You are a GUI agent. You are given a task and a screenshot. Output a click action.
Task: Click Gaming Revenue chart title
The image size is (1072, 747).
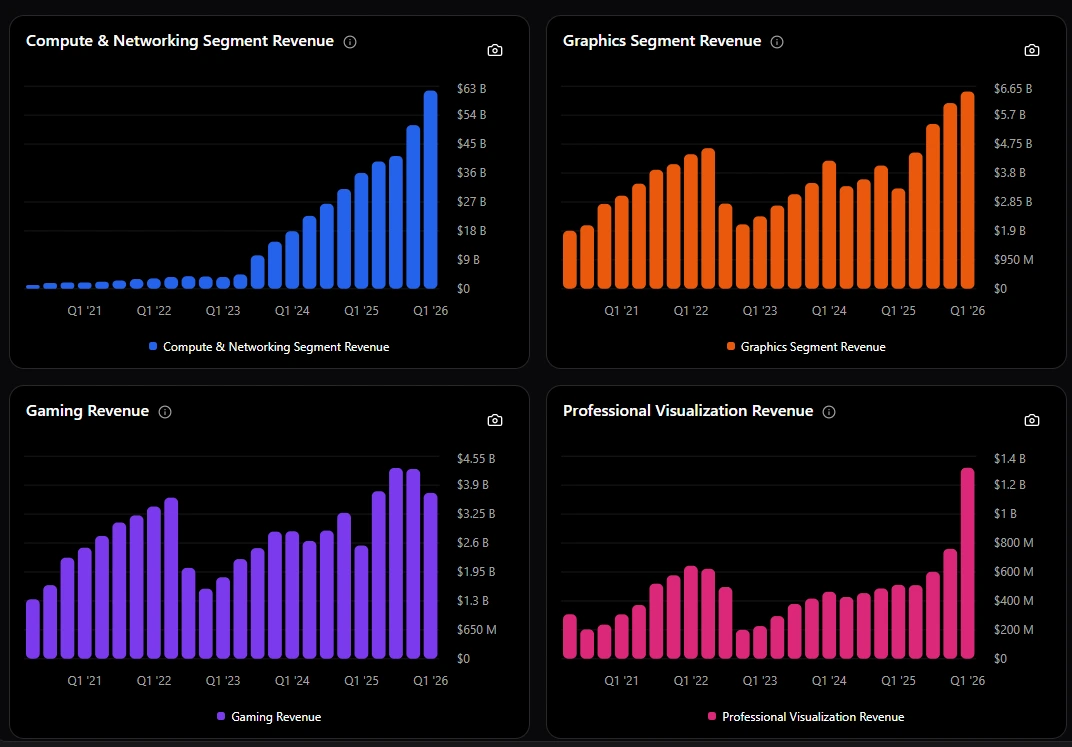[x=88, y=411]
